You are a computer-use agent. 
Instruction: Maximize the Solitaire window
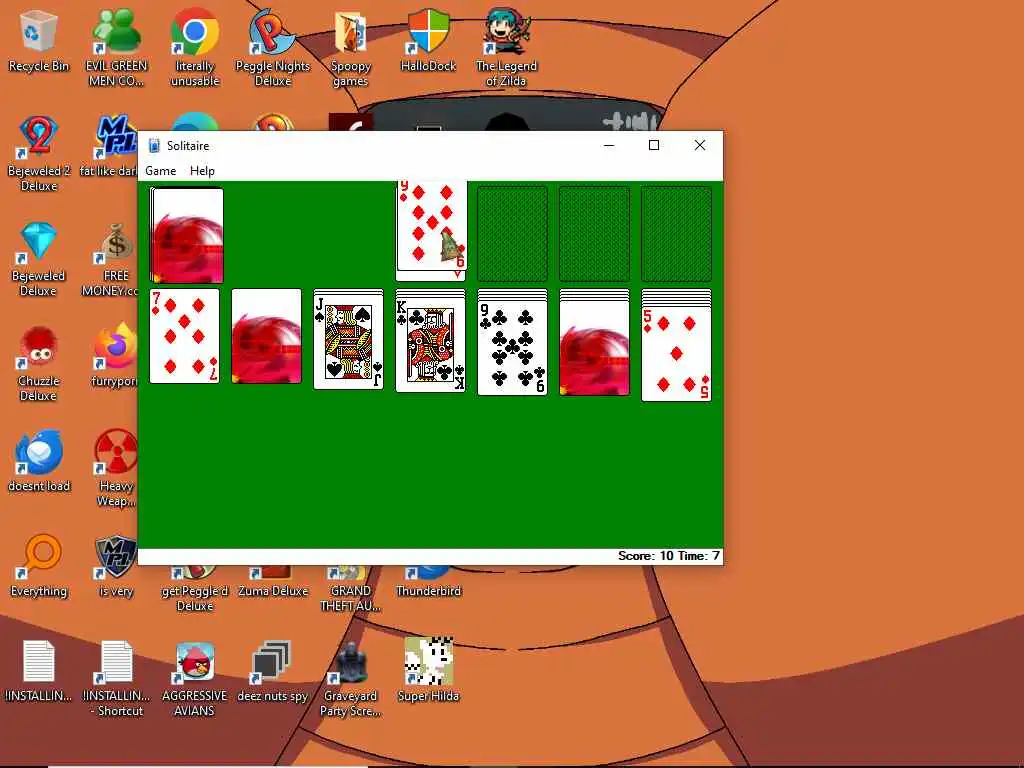click(x=654, y=145)
